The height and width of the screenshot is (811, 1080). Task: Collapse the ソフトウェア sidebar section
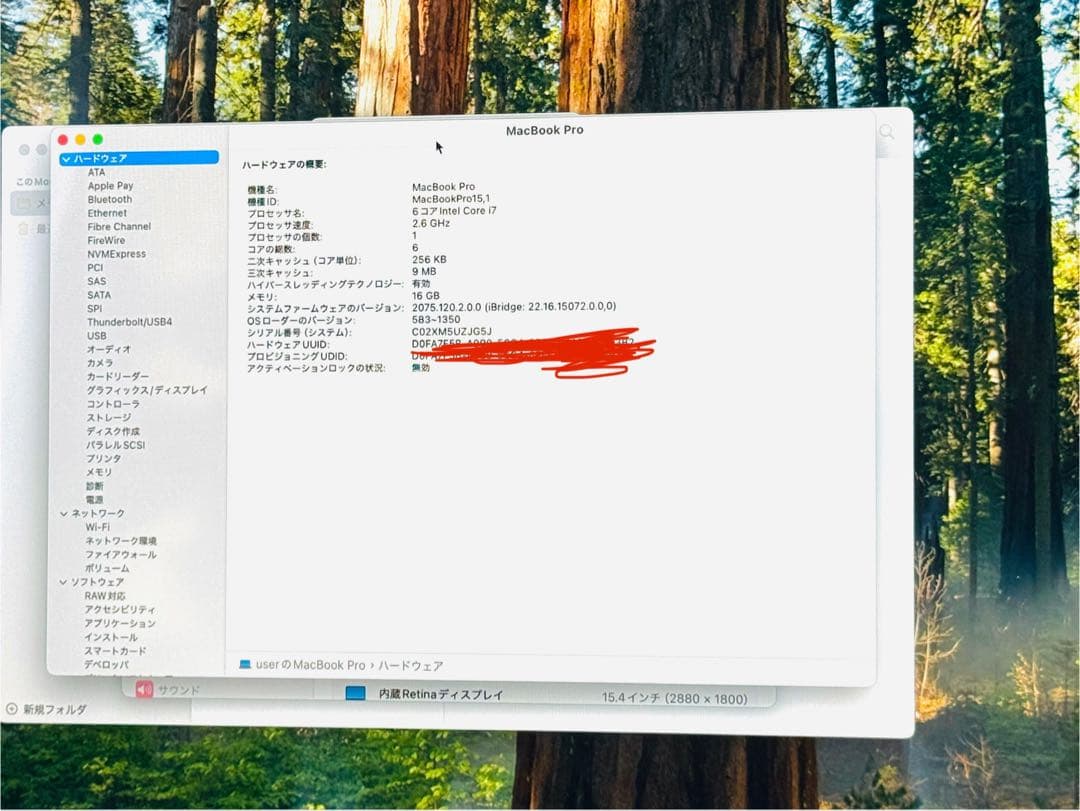(64, 582)
